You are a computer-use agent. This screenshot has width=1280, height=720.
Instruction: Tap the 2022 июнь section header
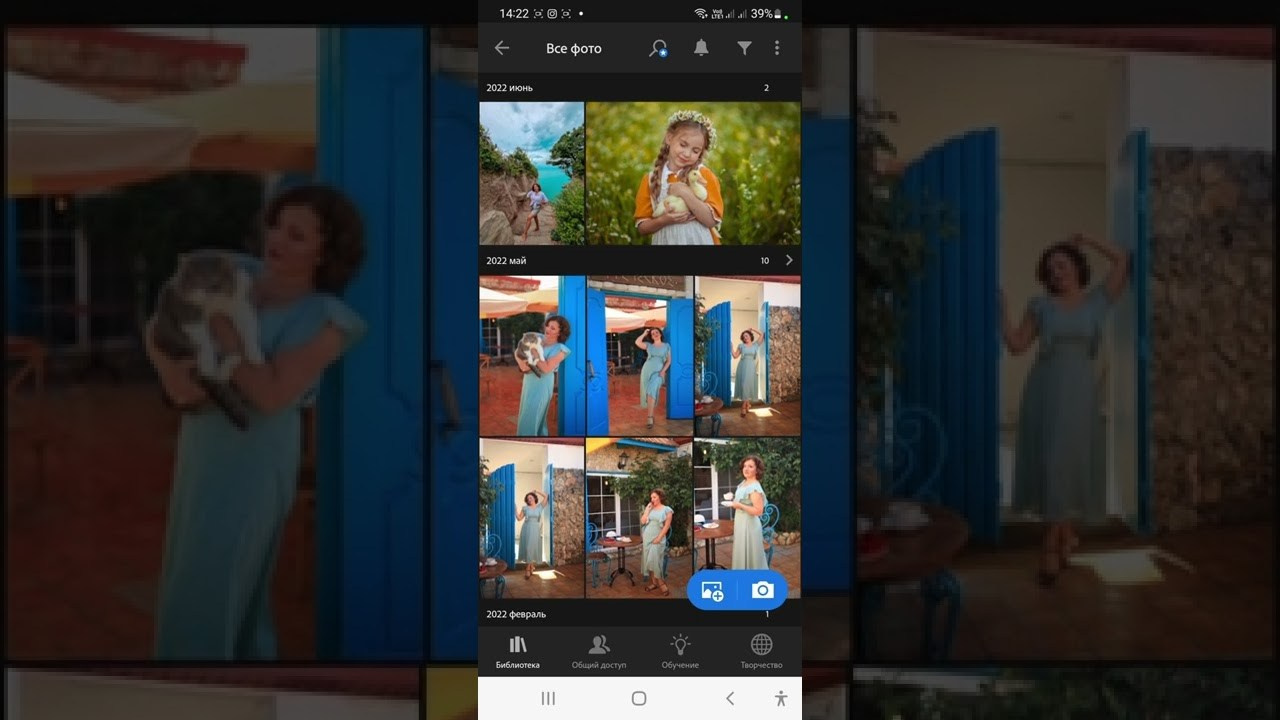(510, 88)
